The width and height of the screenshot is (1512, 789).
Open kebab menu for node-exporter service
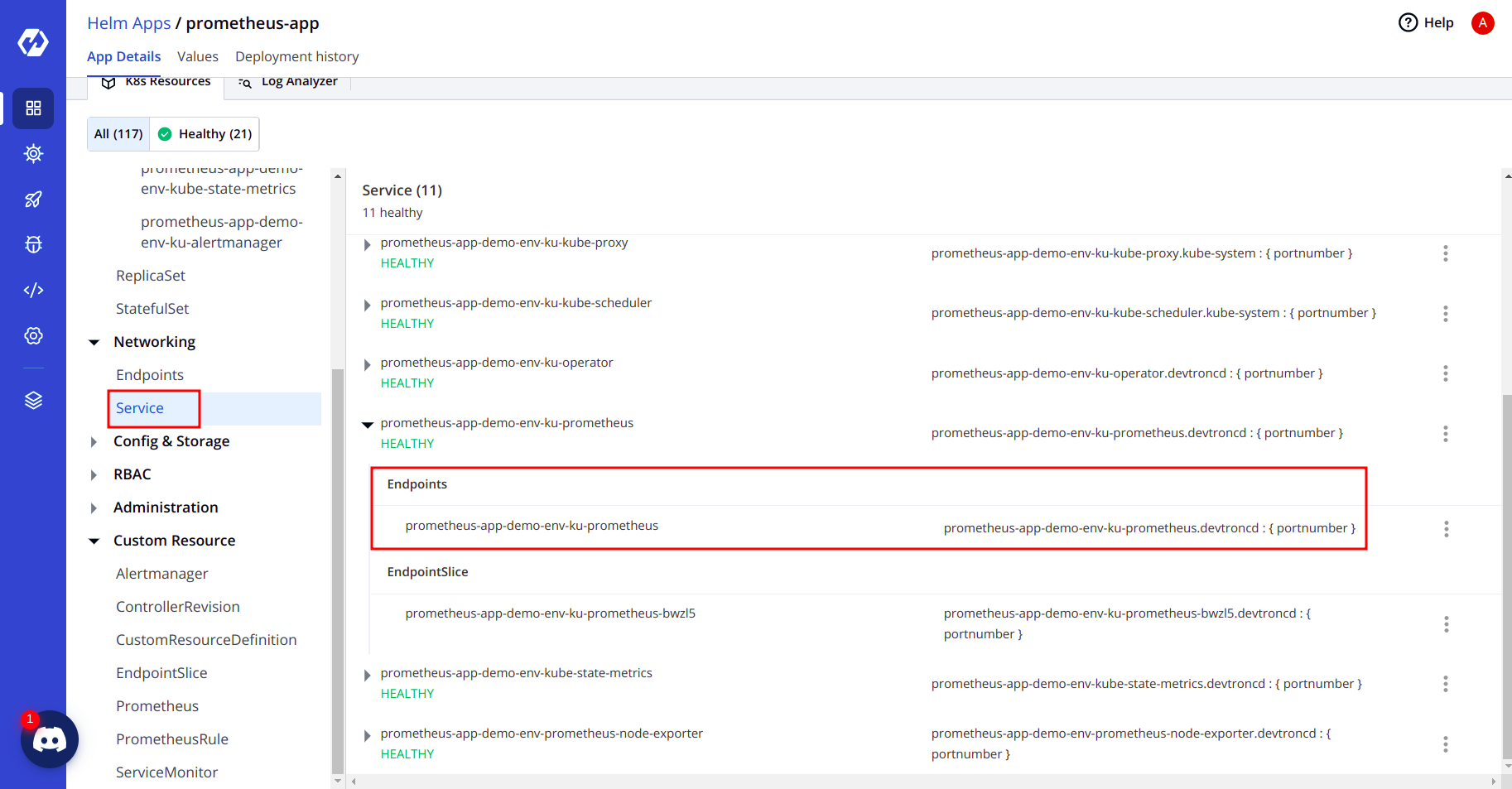point(1446,744)
